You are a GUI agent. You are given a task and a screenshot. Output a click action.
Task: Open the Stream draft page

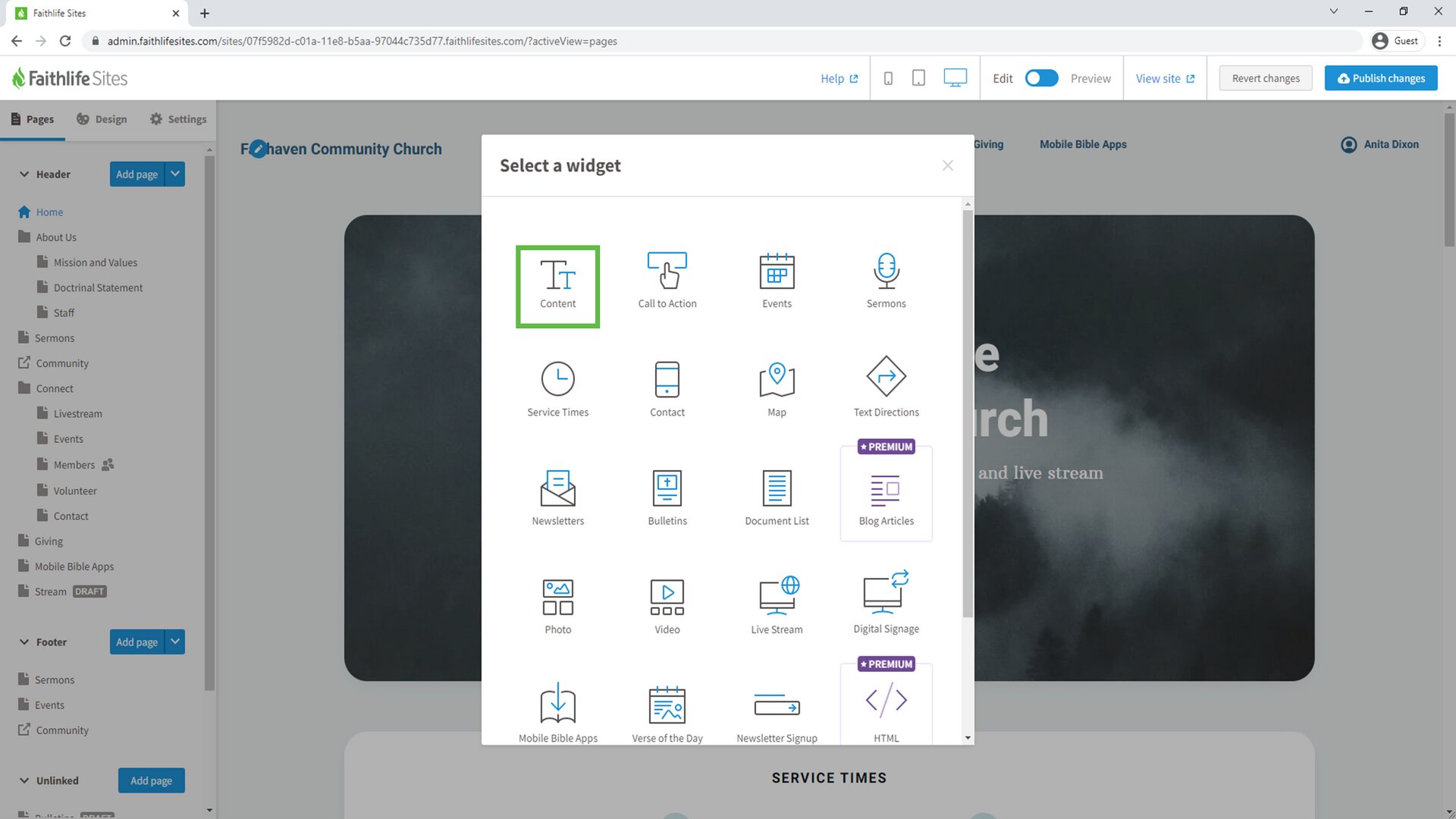click(x=61, y=591)
